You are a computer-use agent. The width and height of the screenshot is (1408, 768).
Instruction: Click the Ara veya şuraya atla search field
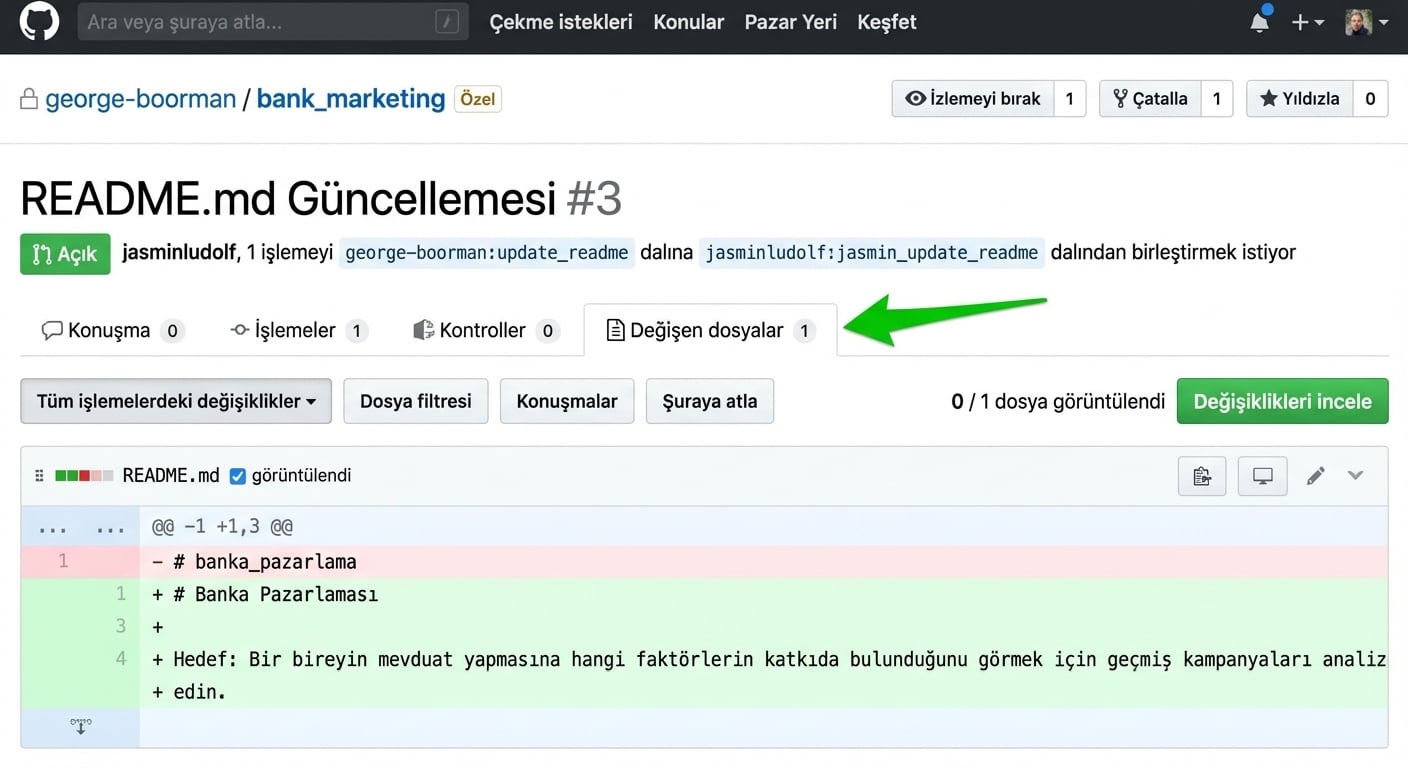coord(260,22)
